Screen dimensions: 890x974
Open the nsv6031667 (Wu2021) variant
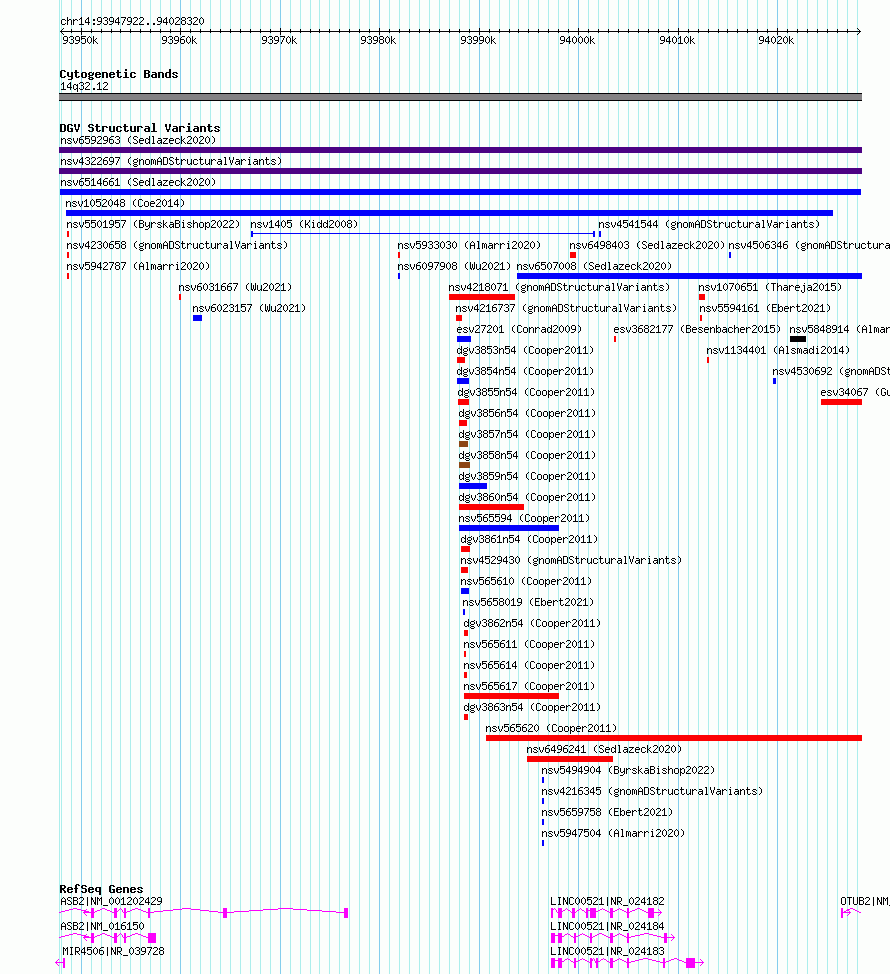[235, 288]
